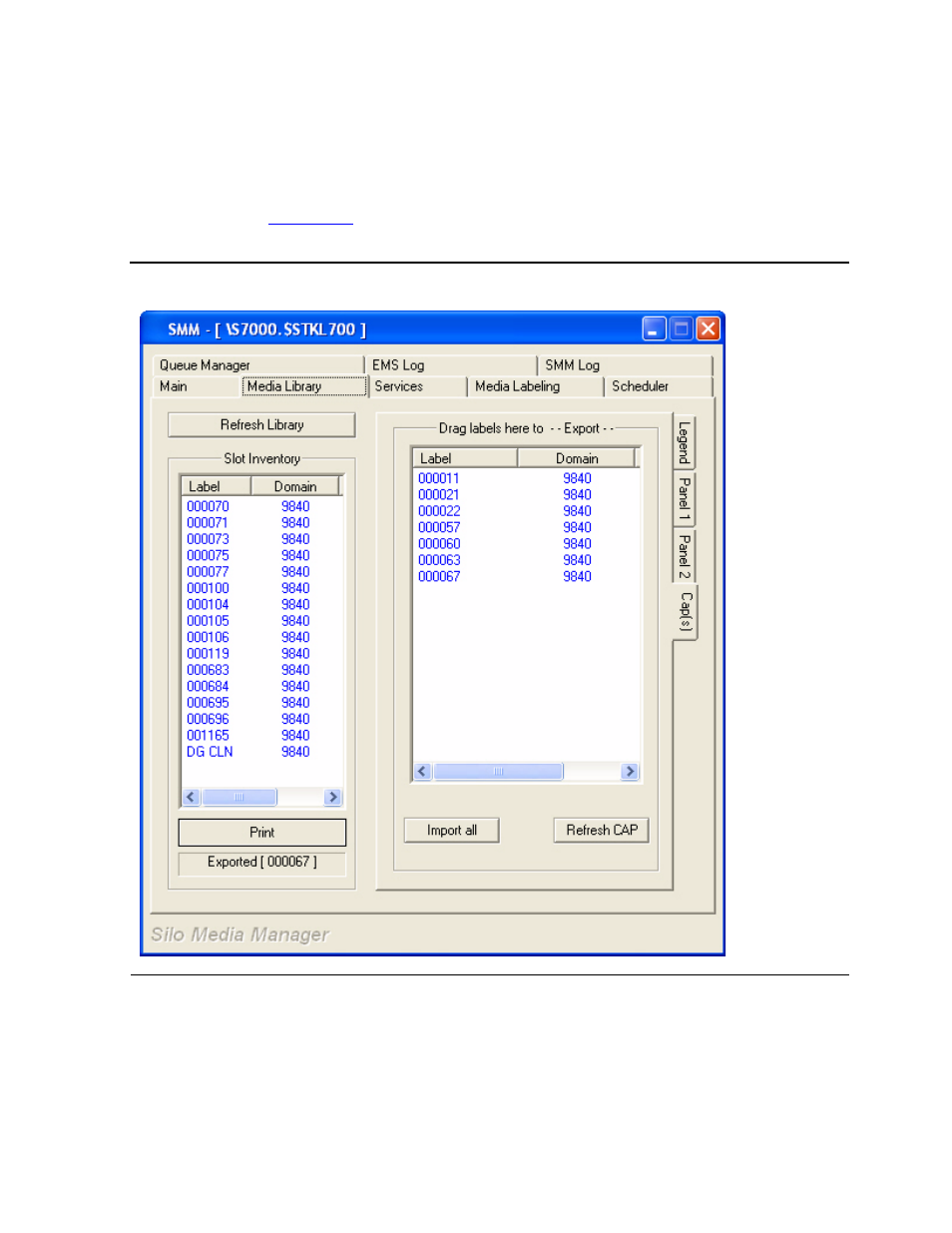Click Slot Inventory scroll right arrow
The width and height of the screenshot is (952, 1233).
coord(333,798)
